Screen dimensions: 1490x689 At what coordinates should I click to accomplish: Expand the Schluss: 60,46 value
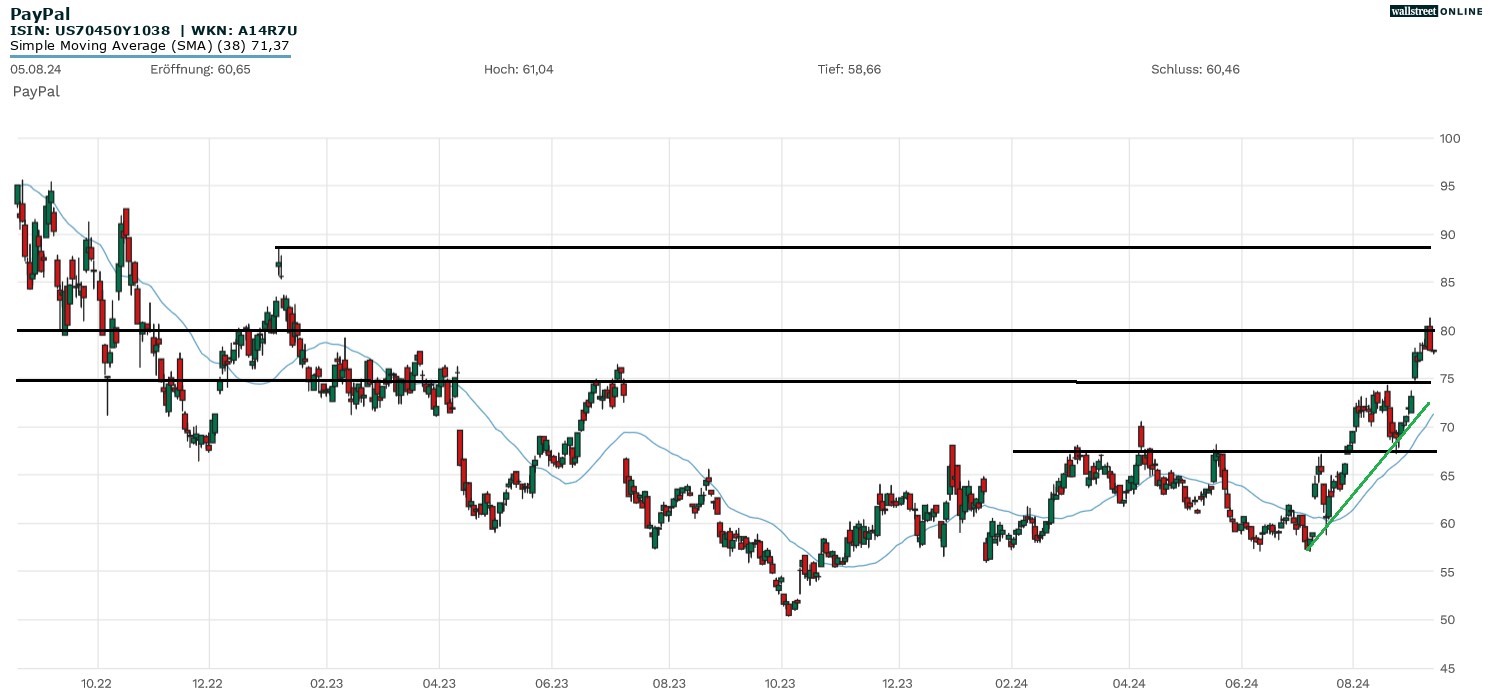[1196, 70]
